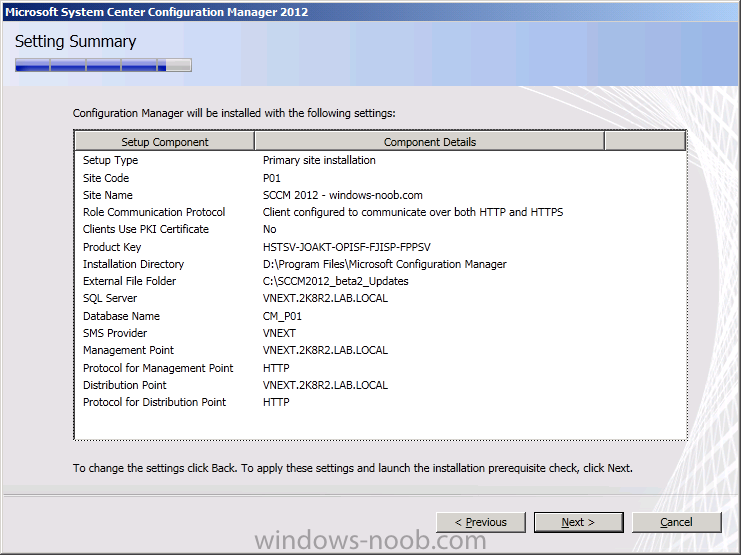Select the CM_P01 database name value
Image resolution: width=741 pixels, height=555 pixels.
[x=282, y=316]
